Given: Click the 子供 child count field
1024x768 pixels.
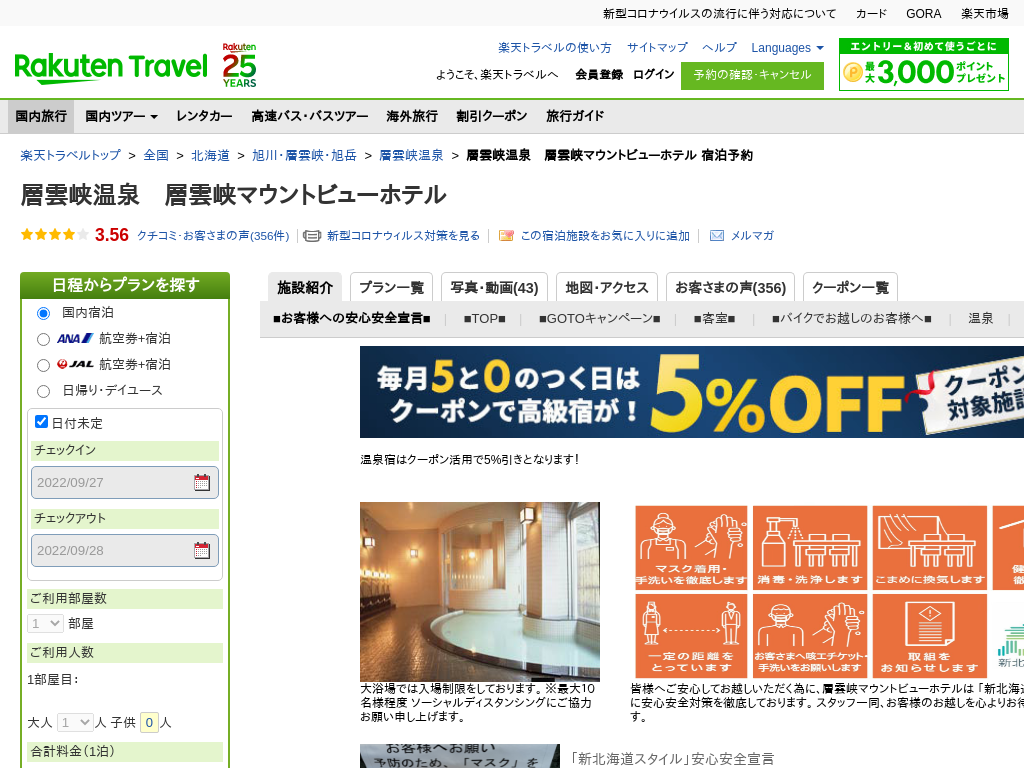Looking at the screenshot, I should tap(150, 722).
